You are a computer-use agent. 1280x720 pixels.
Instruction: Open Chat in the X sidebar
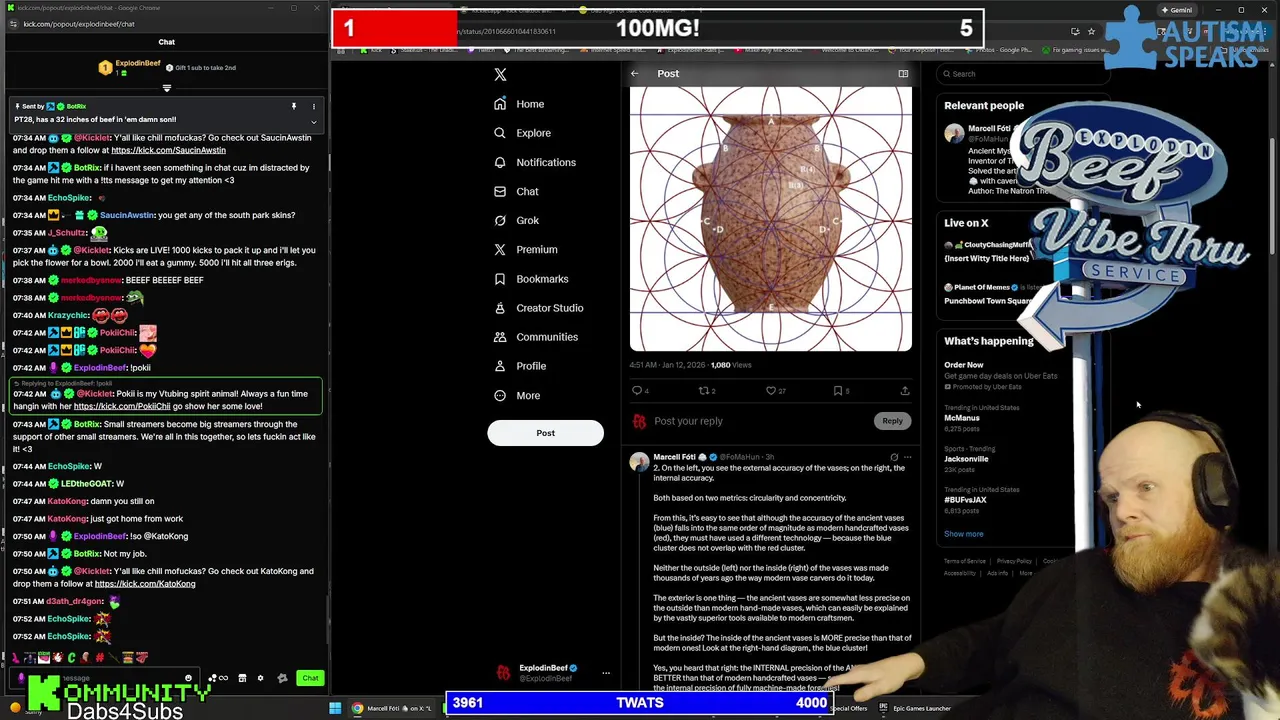tap(516, 191)
